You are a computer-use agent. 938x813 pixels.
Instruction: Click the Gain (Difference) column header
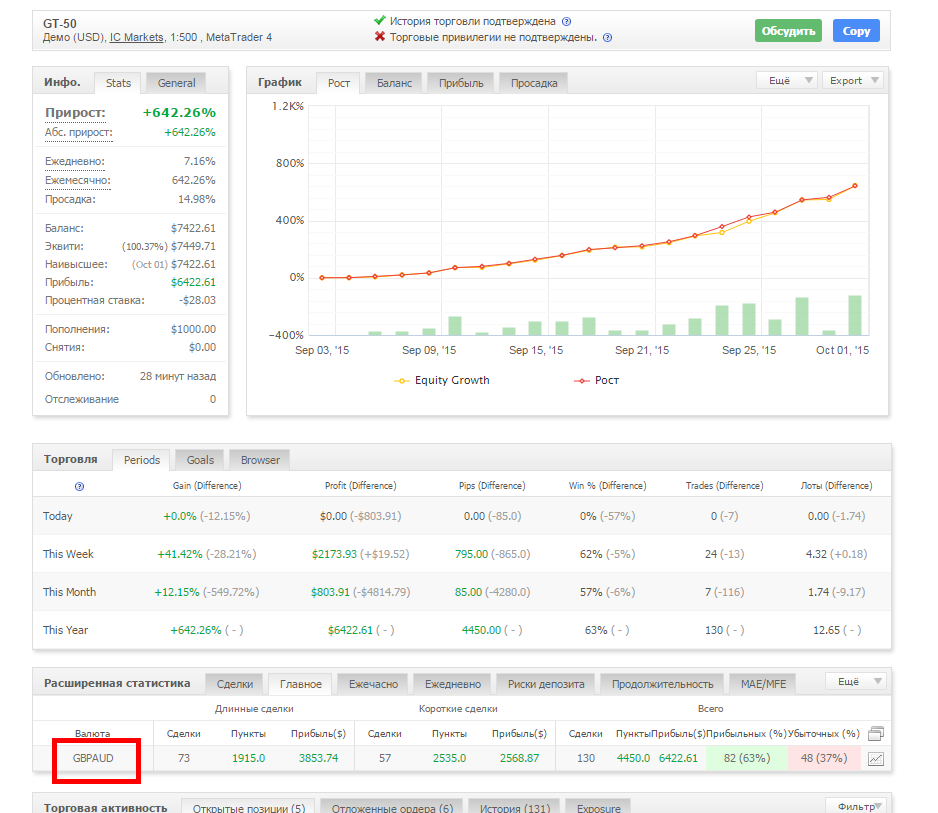(207, 486)
